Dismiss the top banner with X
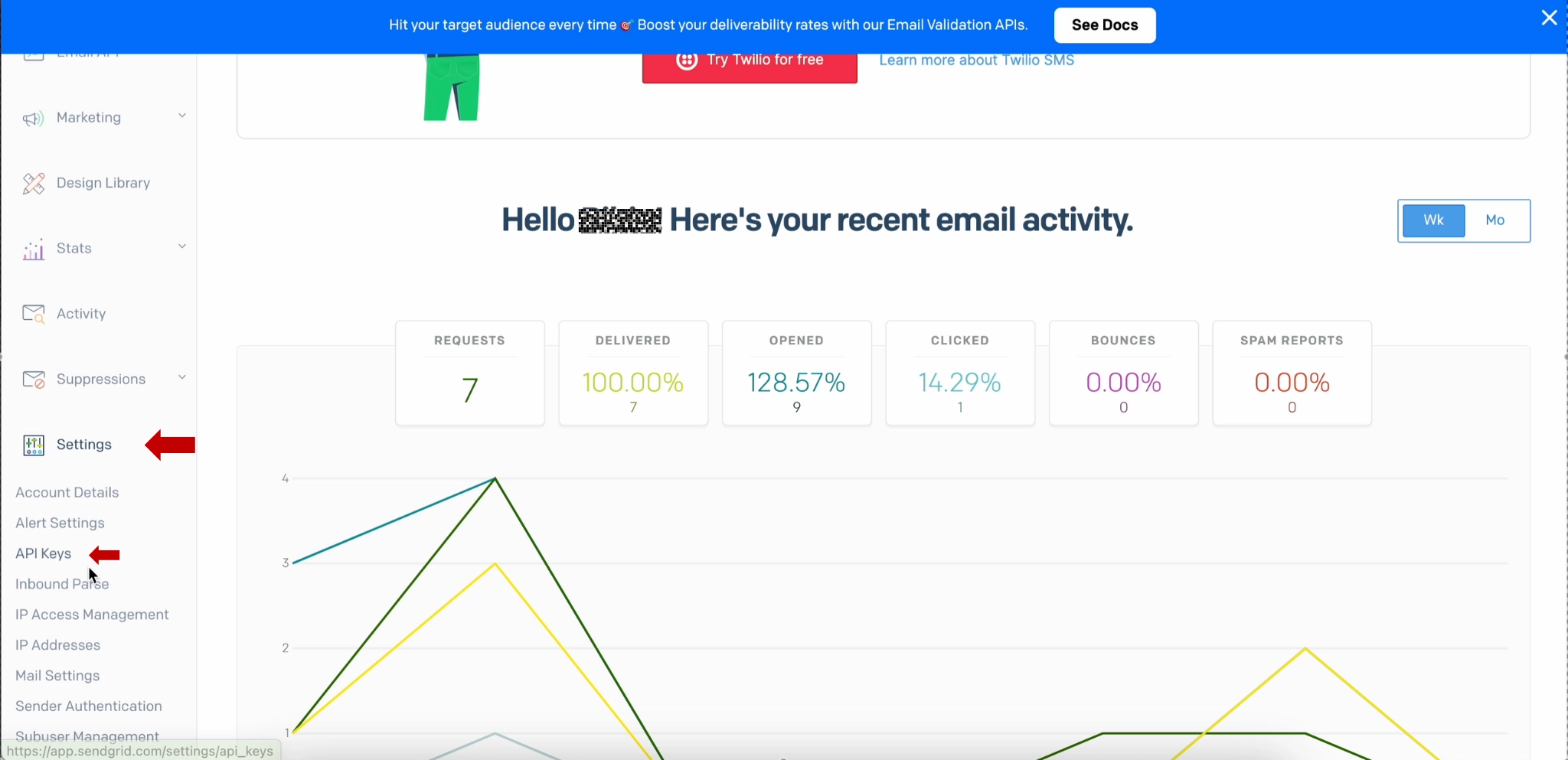 (x=1549, y=18)
